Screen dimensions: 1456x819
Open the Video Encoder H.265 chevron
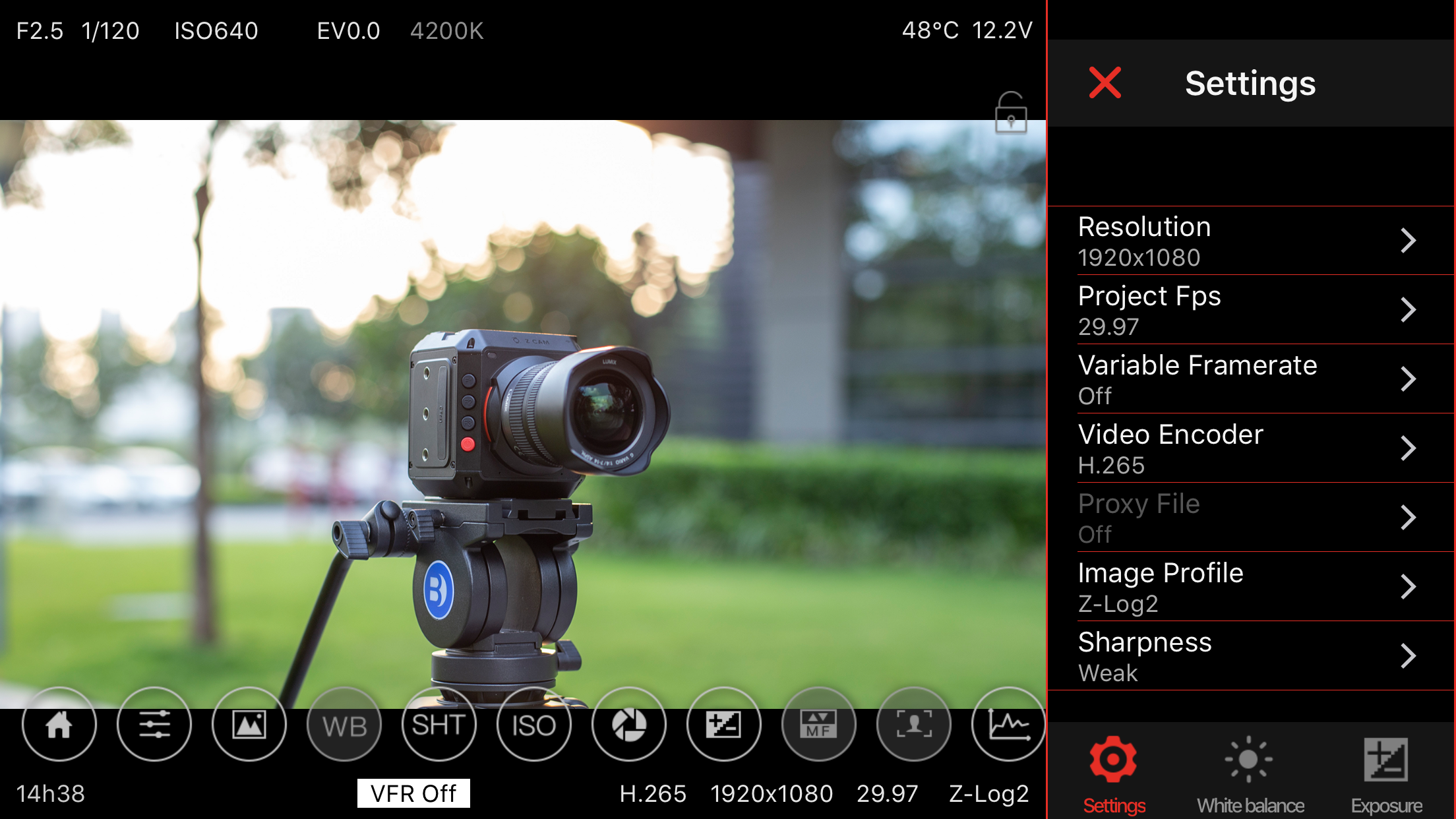coord(1408,448)
